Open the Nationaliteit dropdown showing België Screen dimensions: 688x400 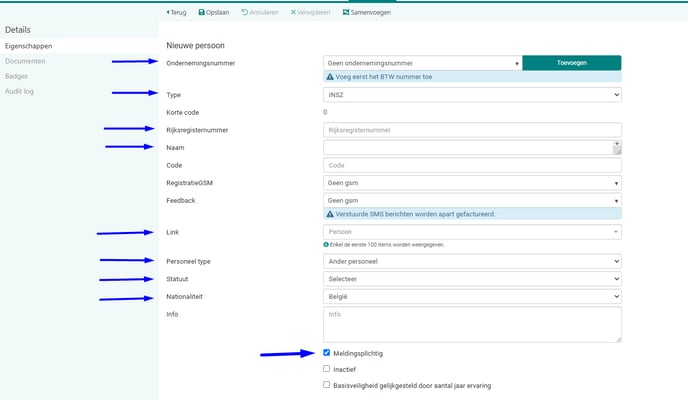[472, 296]
